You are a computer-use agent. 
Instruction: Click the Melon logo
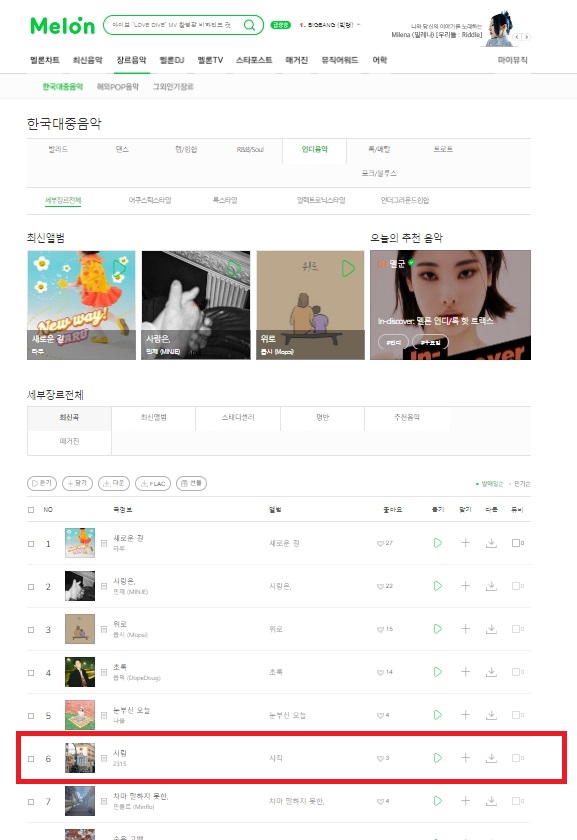coord(63,26)
